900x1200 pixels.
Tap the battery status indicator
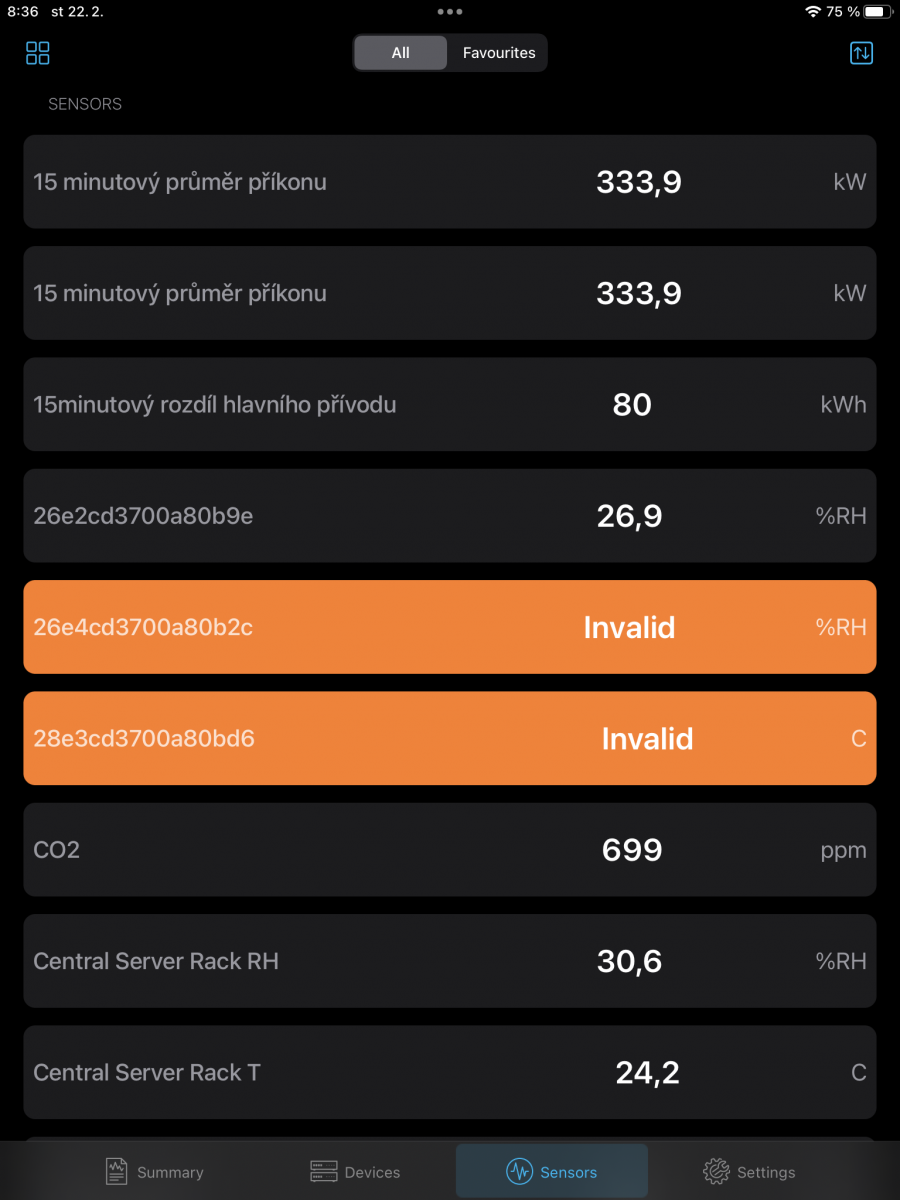point(875,12)
